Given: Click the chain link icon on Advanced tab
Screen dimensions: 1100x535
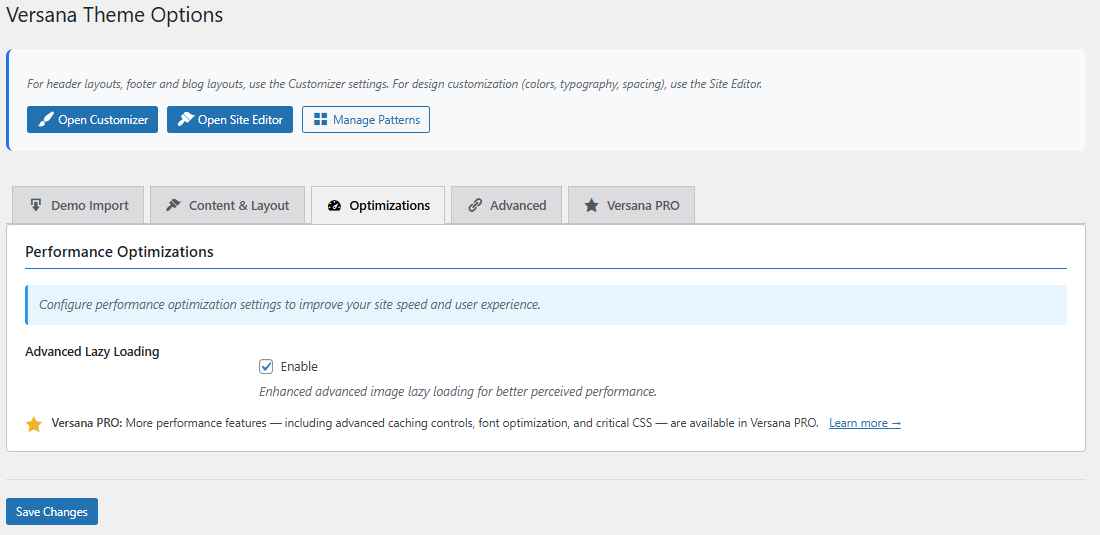Looking at the screenshot, I should pos(475,205).
